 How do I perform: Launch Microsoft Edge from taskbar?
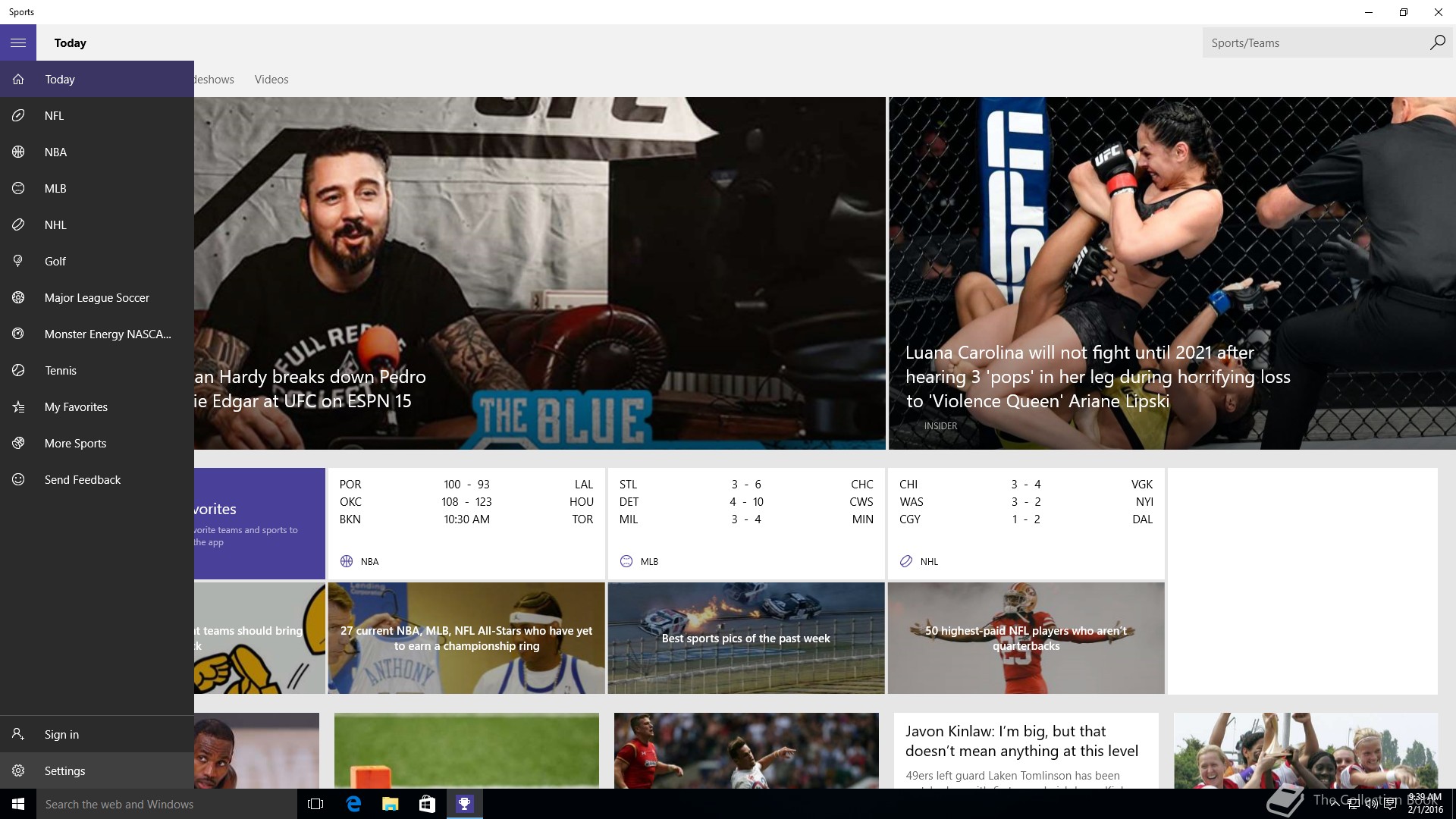(x=353, y=804)
